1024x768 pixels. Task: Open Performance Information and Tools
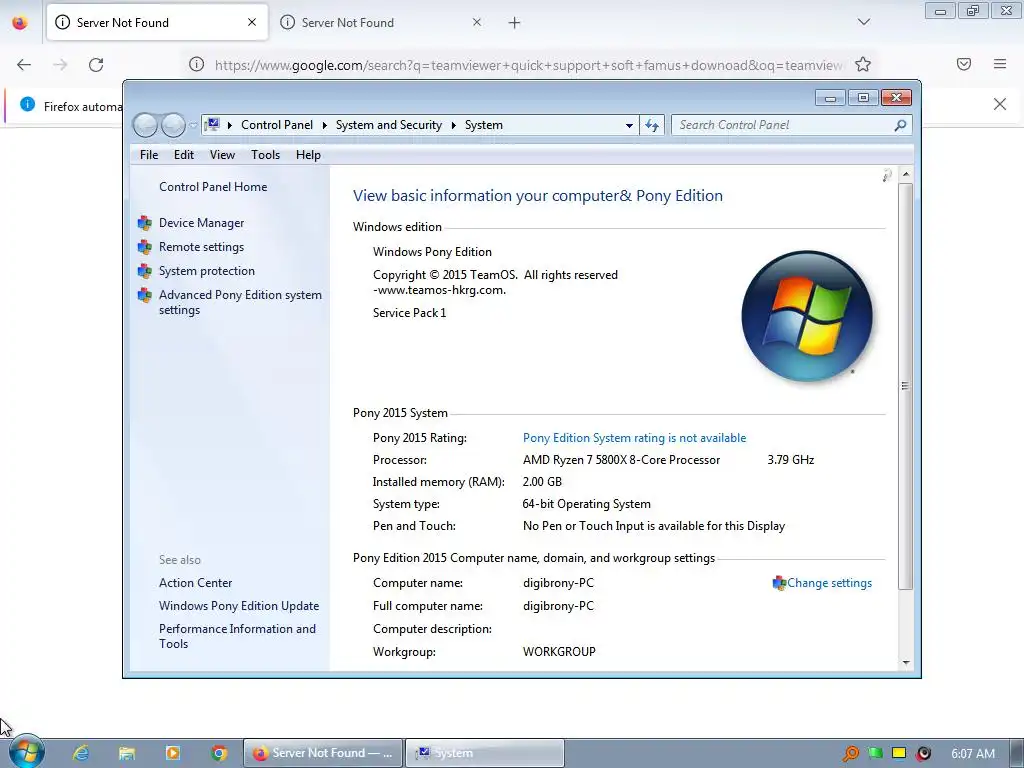pos(237,636)
